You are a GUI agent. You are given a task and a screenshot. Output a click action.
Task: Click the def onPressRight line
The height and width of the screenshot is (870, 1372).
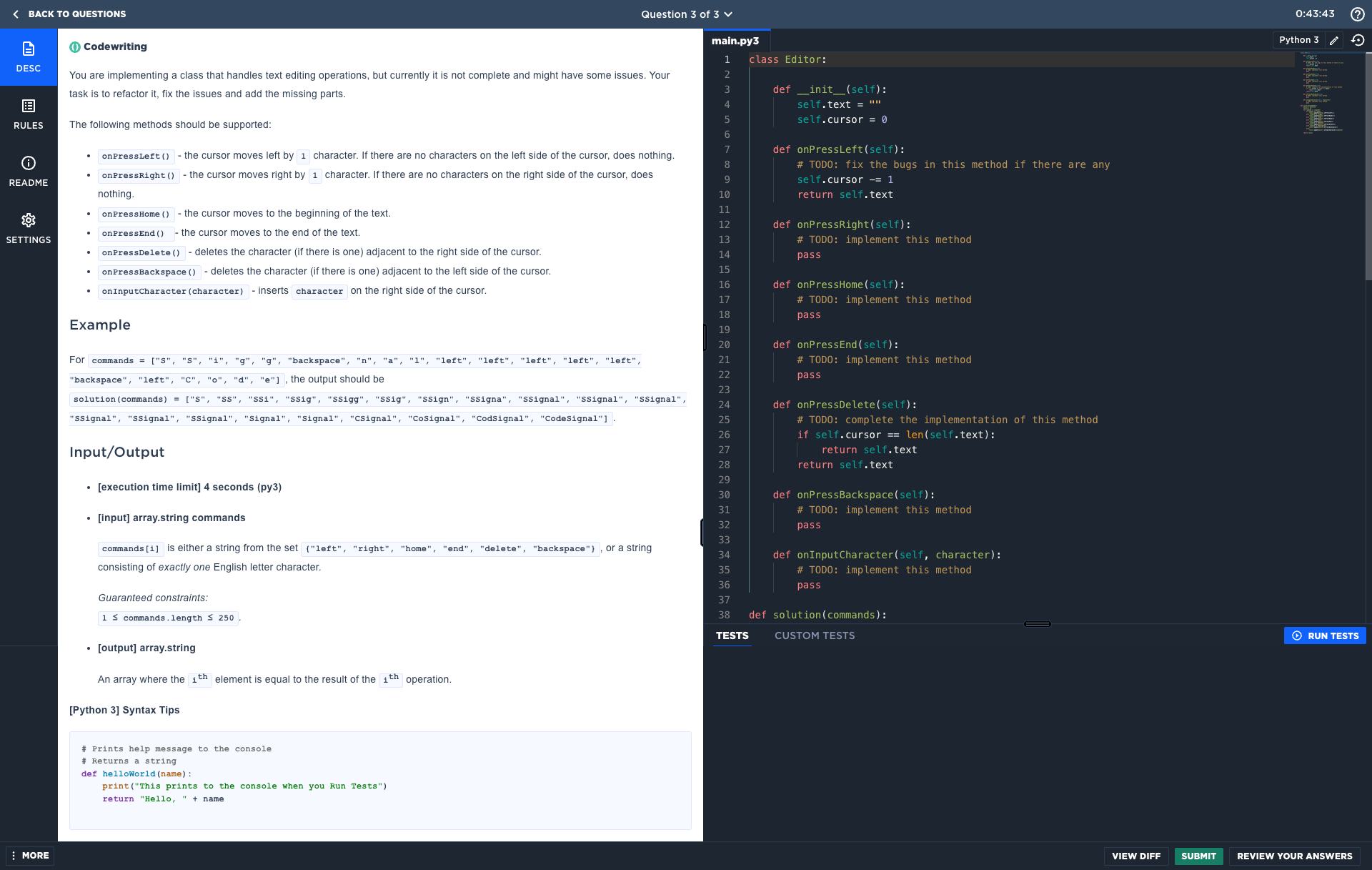(x=841, y=224)
